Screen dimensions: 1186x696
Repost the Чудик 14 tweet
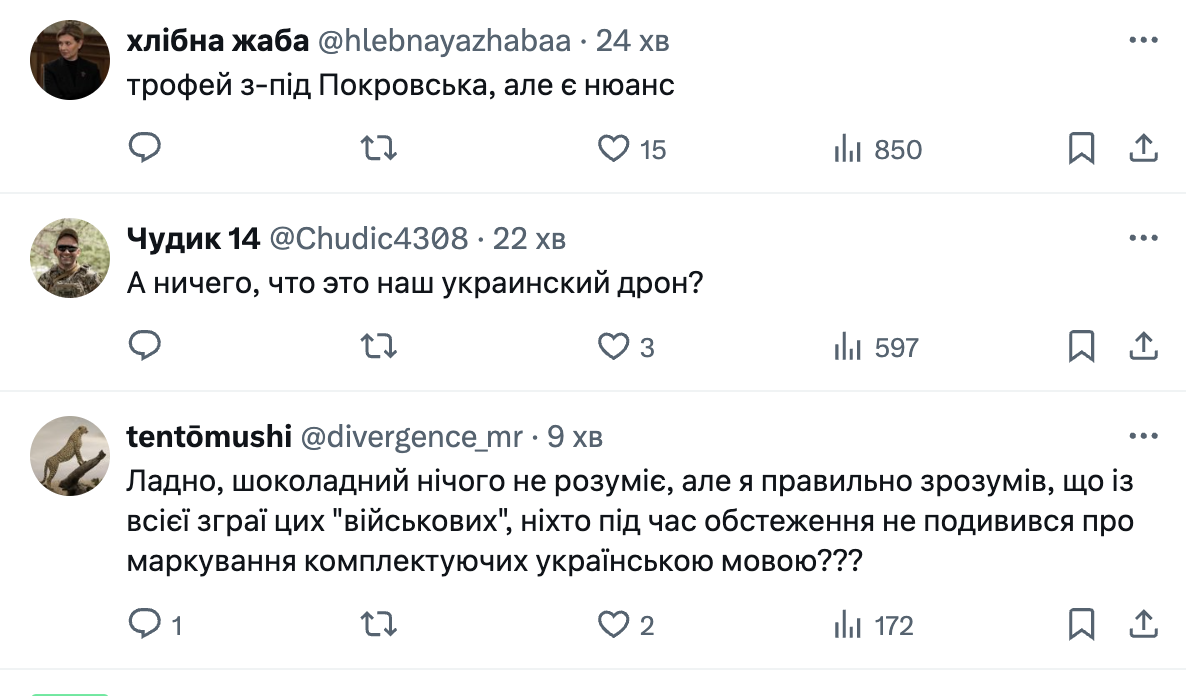click(x=379, y=347)
